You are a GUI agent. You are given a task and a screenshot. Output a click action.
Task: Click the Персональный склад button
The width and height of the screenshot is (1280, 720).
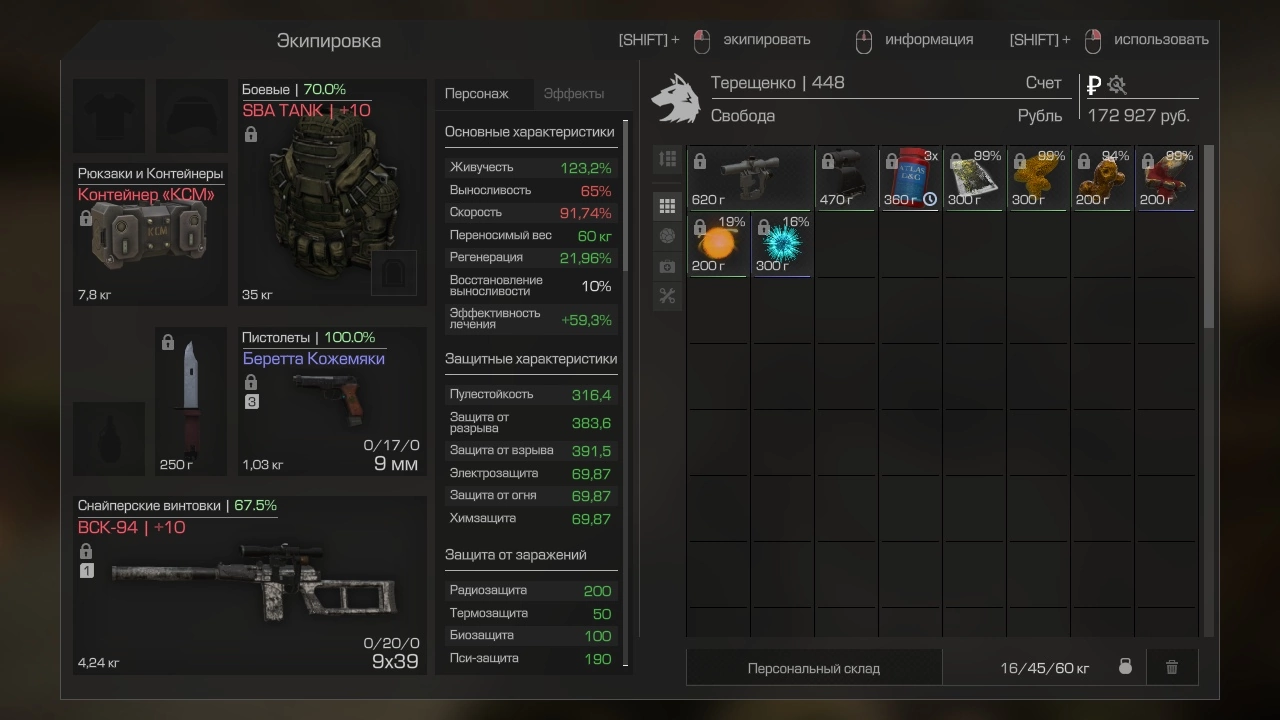pyautogui.click(x=814, y=667)
